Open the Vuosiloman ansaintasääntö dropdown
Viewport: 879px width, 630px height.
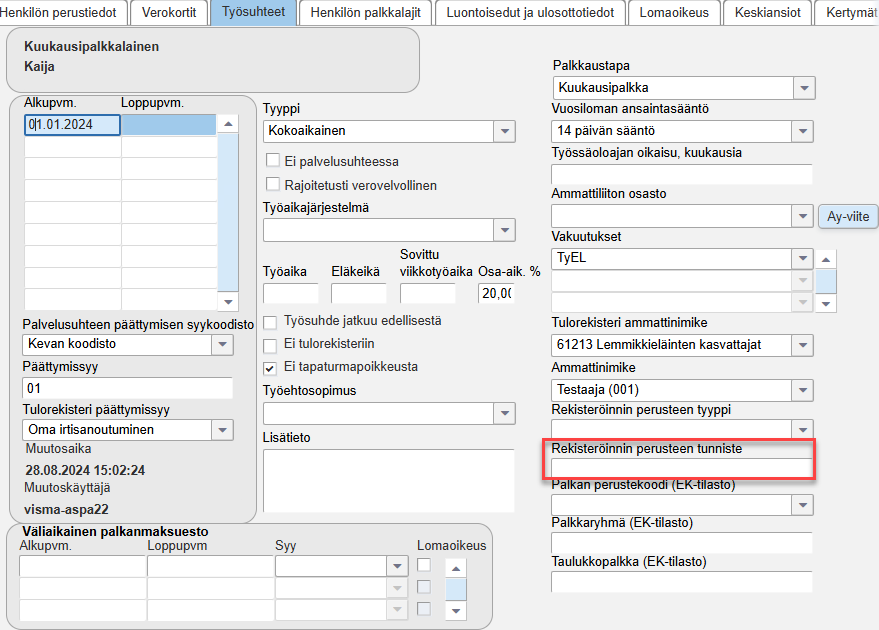pos(803,131)
